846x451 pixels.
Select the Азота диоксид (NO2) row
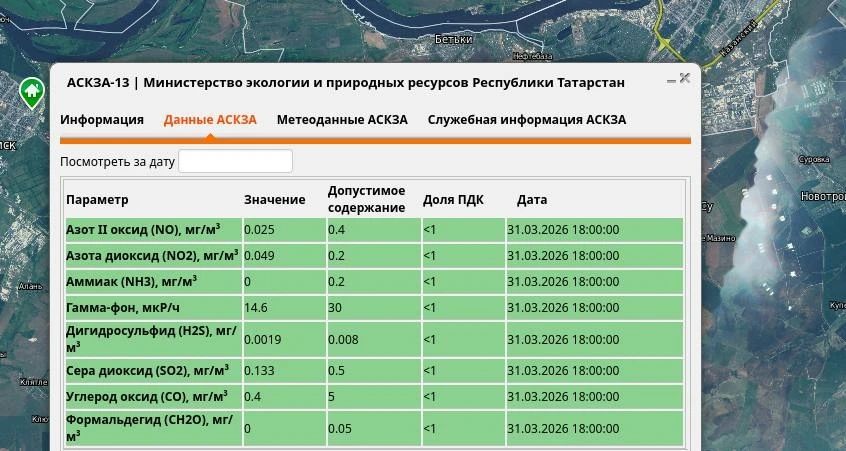[152, 256]
